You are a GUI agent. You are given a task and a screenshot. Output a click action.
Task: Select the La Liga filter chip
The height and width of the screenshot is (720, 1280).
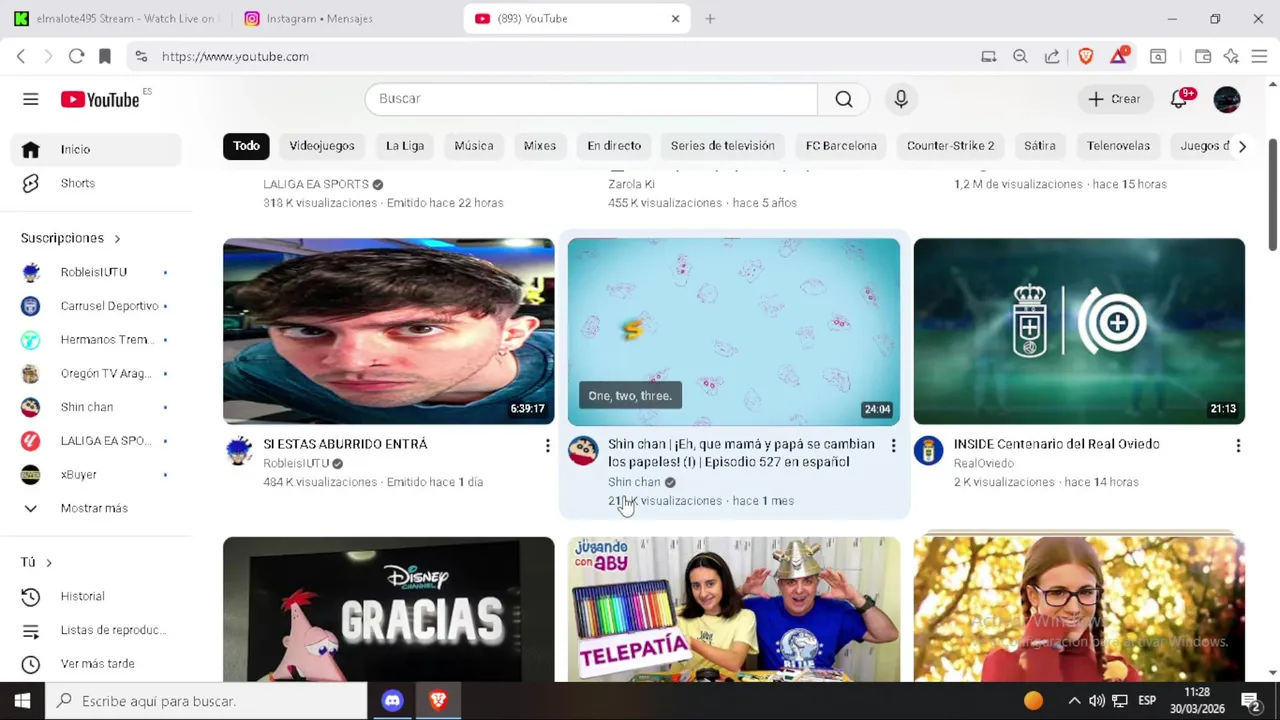coord(405,146)
